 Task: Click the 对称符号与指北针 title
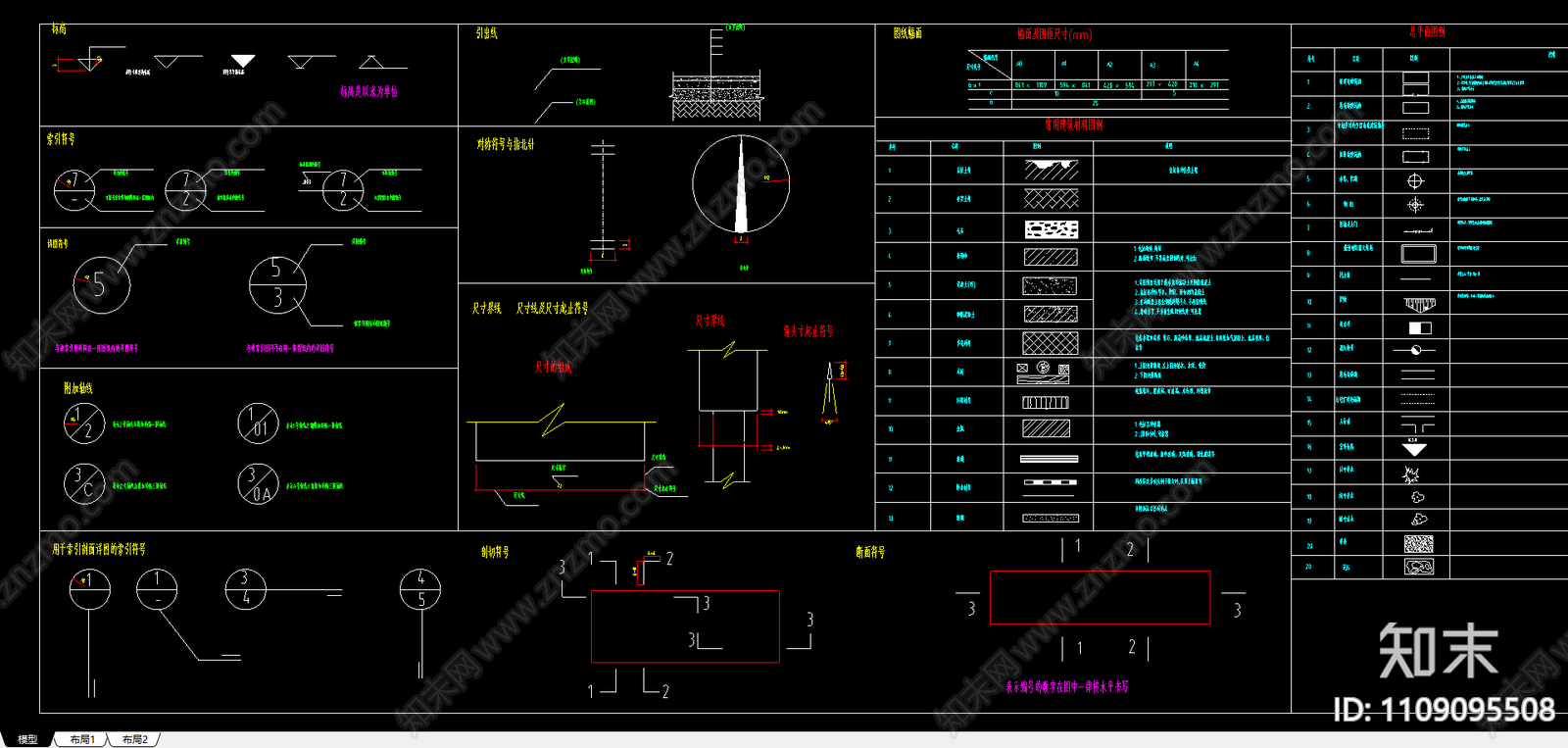[x=506, y=144]
